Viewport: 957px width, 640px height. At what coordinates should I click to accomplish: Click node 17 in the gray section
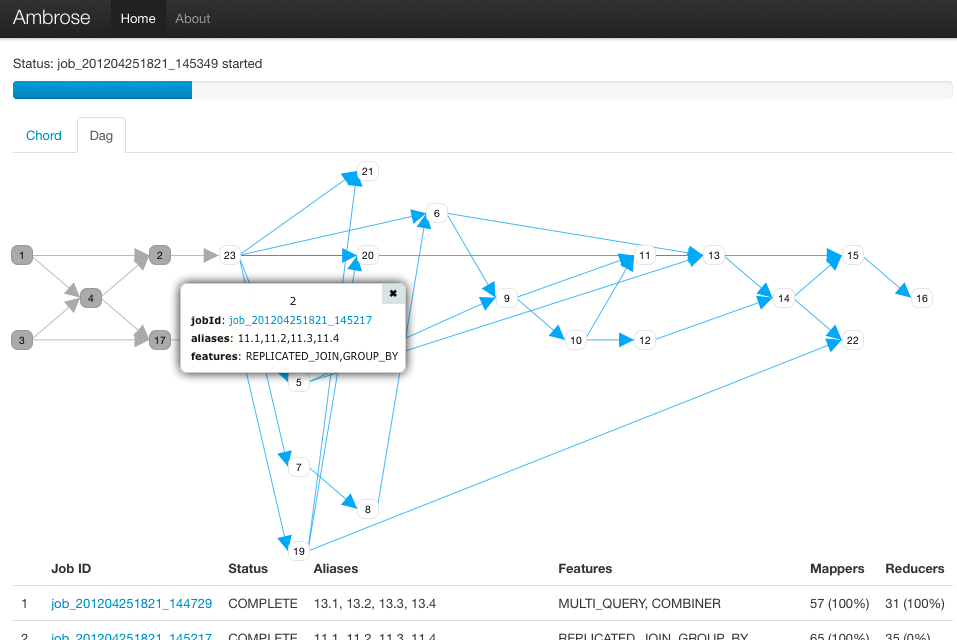(x=159, y=340)
